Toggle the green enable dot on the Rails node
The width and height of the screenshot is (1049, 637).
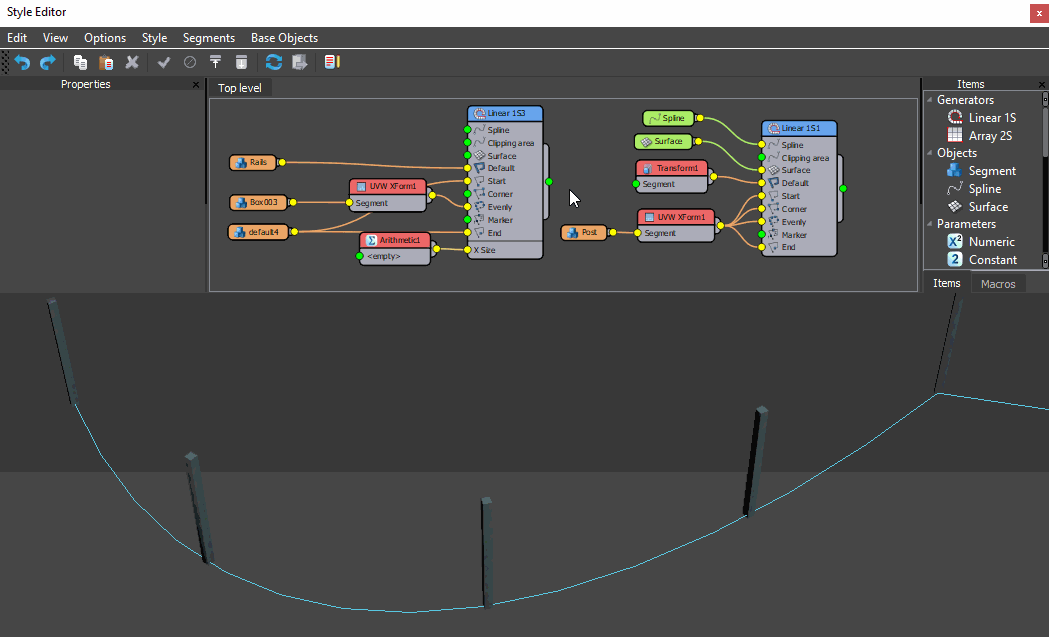[281, 162]
